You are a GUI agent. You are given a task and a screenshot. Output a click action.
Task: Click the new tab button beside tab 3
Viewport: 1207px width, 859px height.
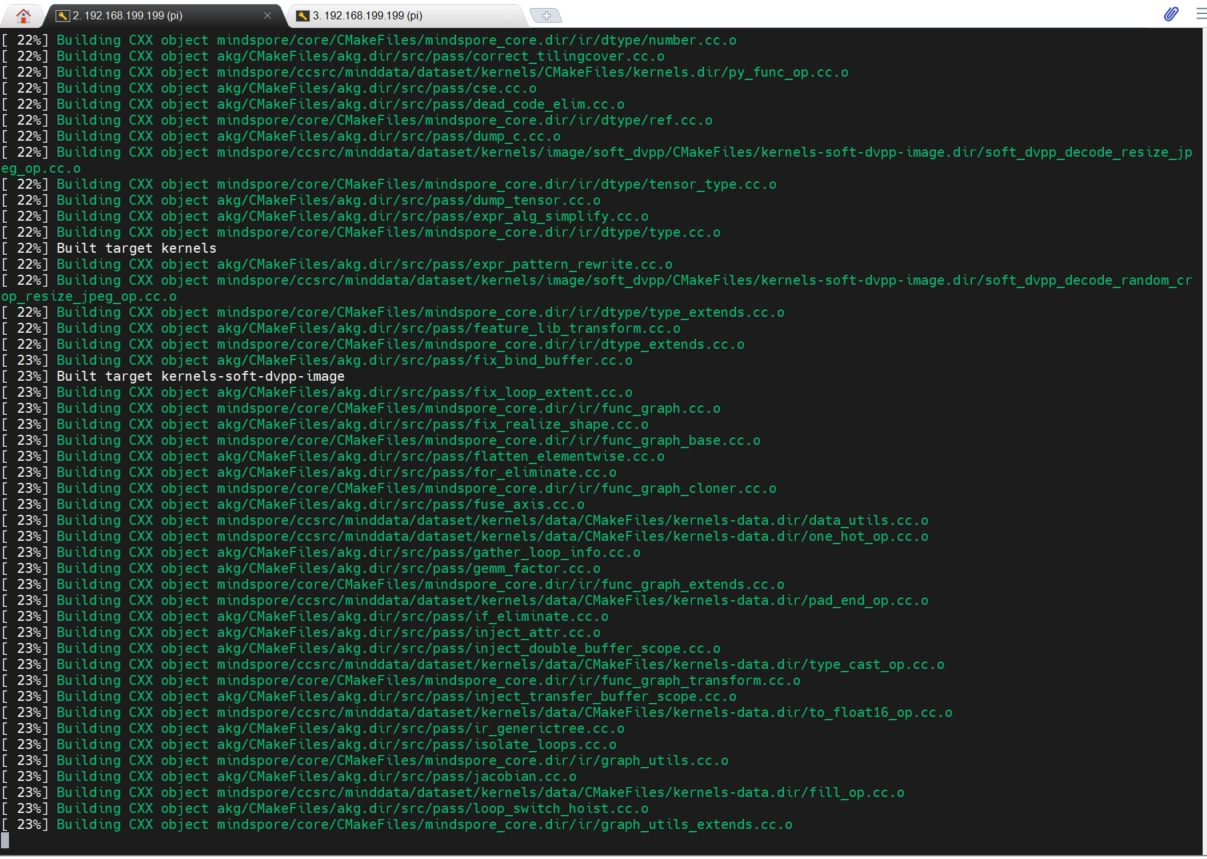[x=546, y=16]
